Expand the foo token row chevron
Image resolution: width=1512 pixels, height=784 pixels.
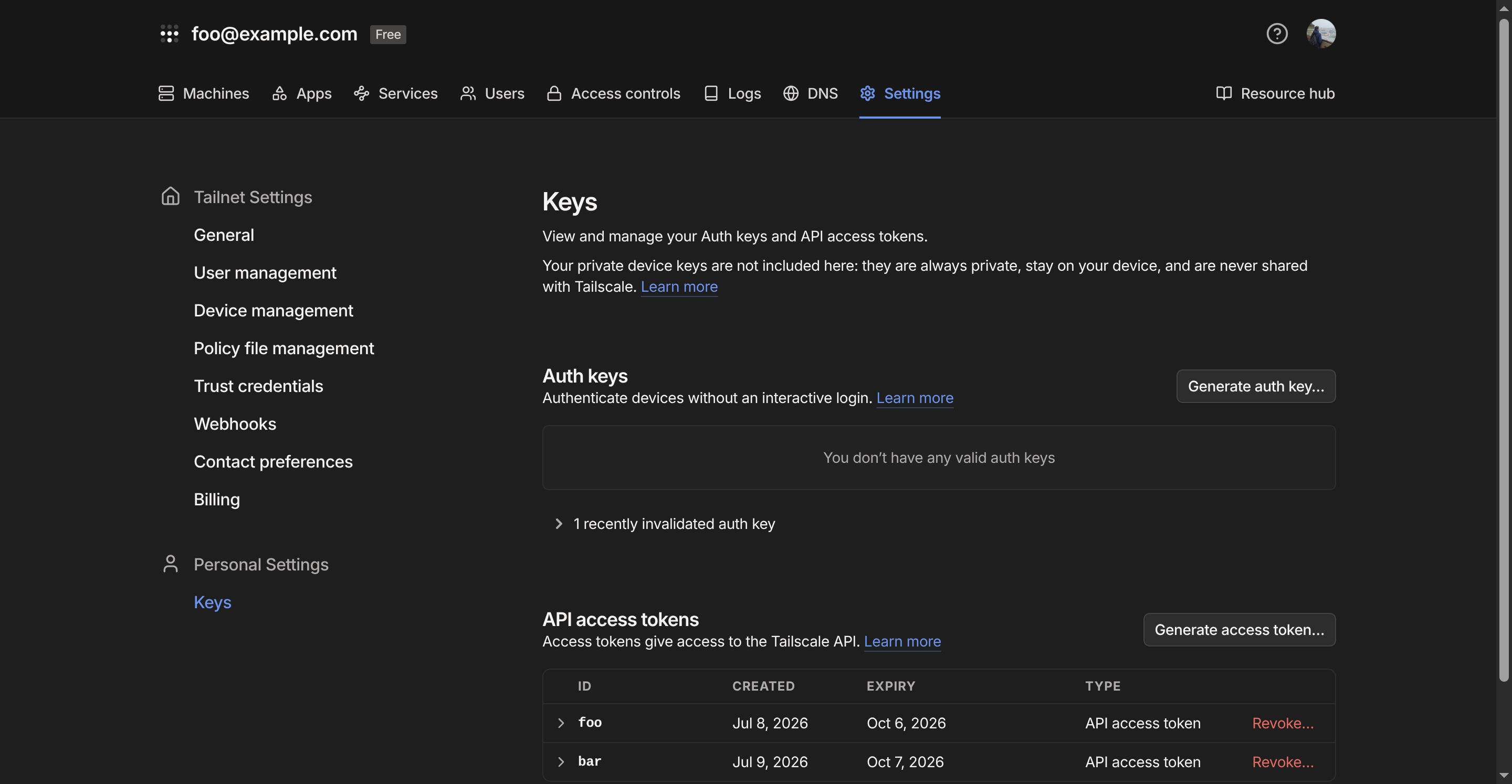(561, 723)
